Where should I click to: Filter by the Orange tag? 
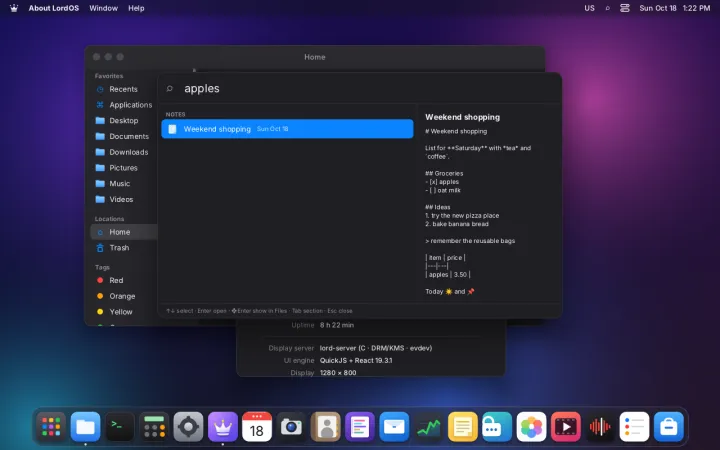(x=123, y=296)
